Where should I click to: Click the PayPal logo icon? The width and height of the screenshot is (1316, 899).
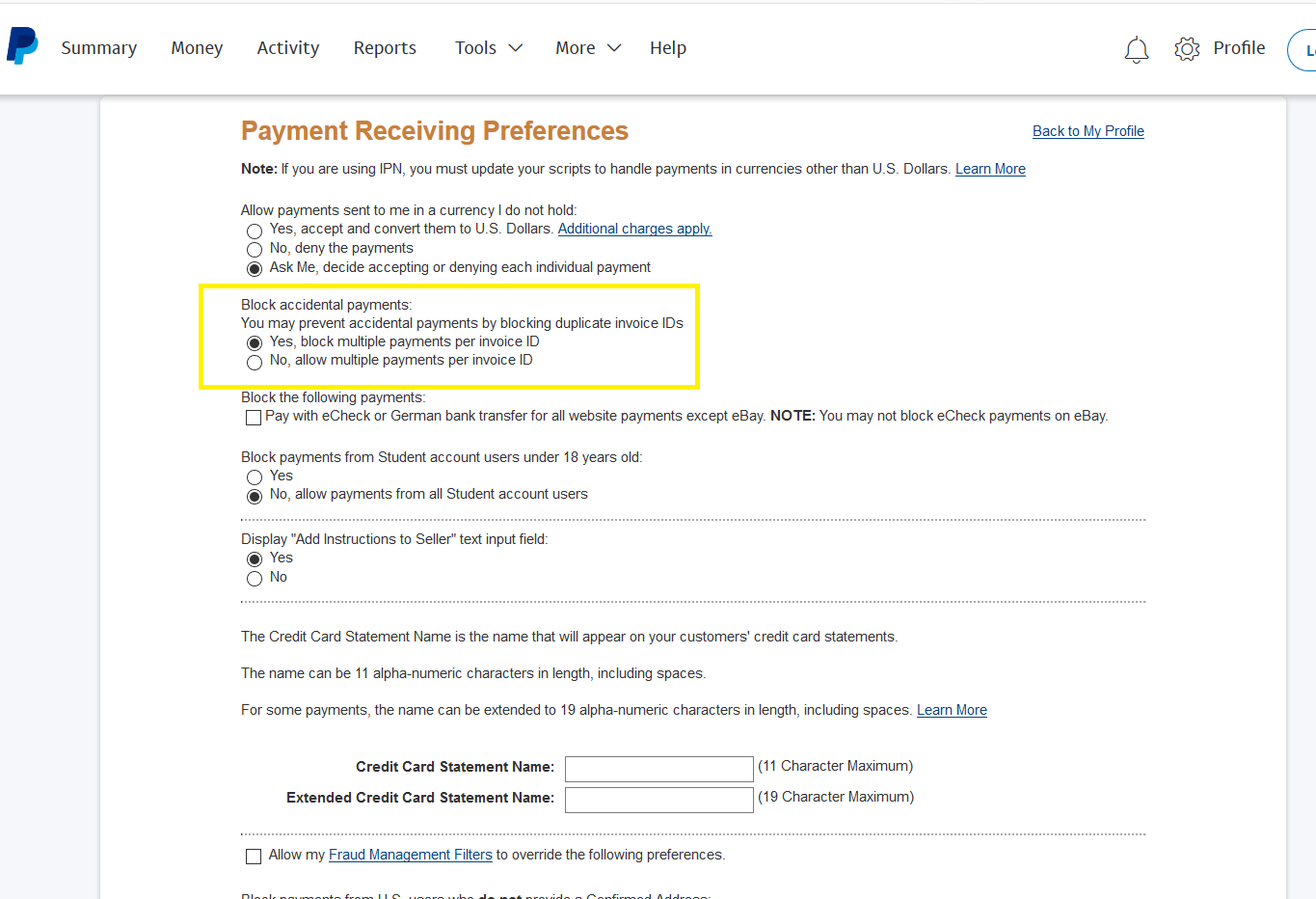tap(22, 46)
